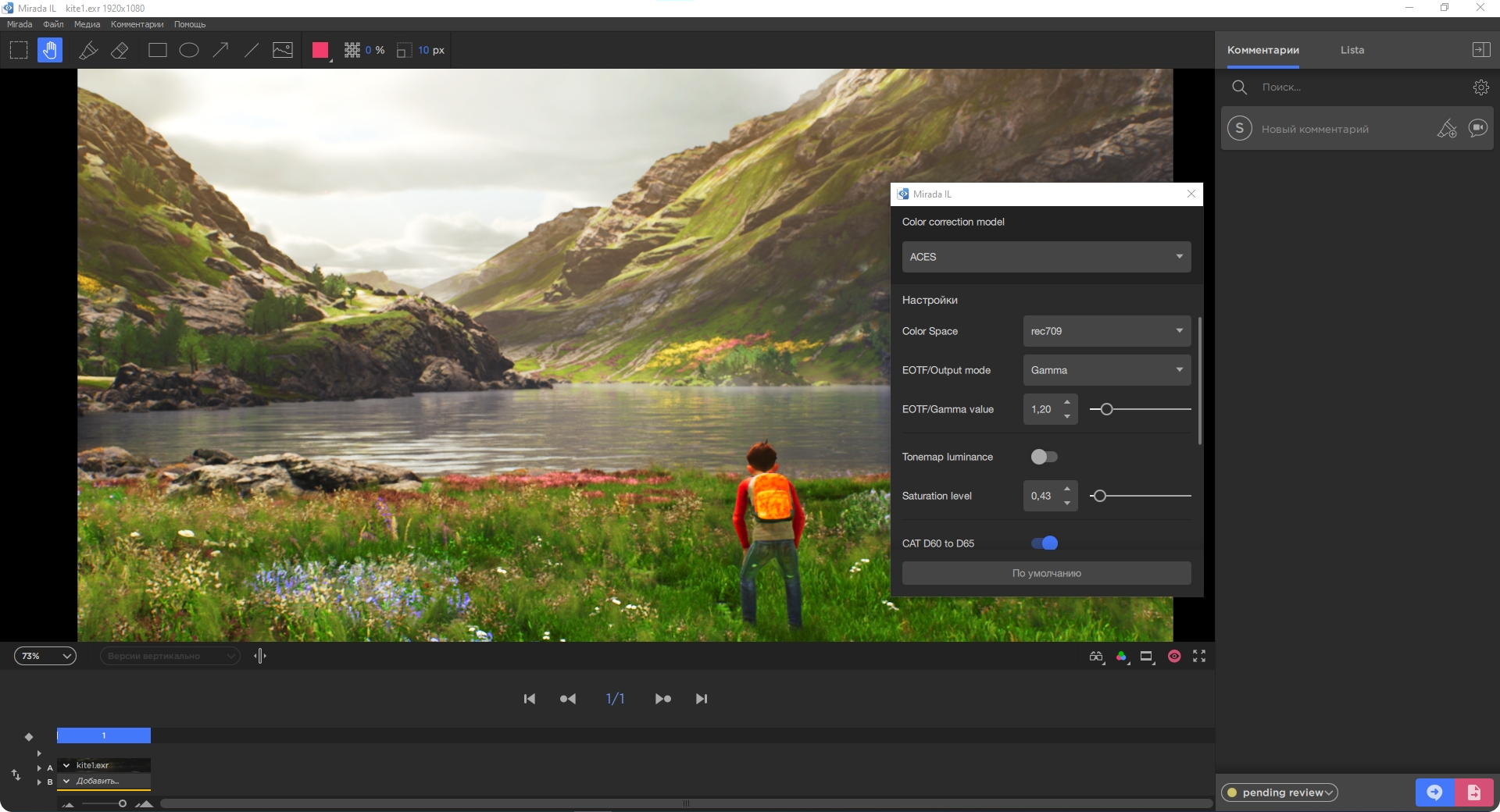The width and height of the screenshot is (1500, 812).
Task: Go to previous keyframe marker
Action: click(x=568, y=699)
